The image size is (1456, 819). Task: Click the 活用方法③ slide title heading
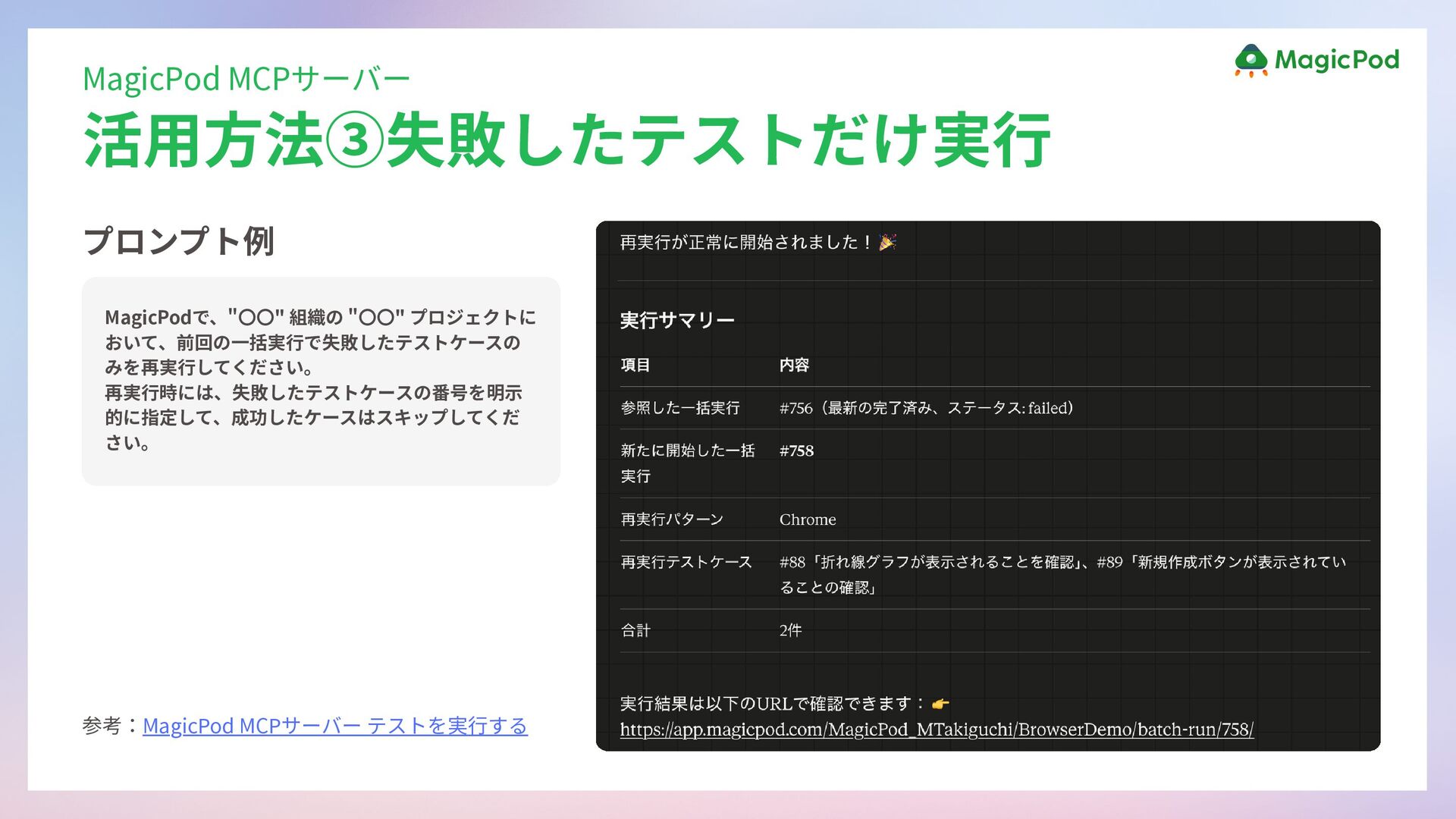pos(566,140)
